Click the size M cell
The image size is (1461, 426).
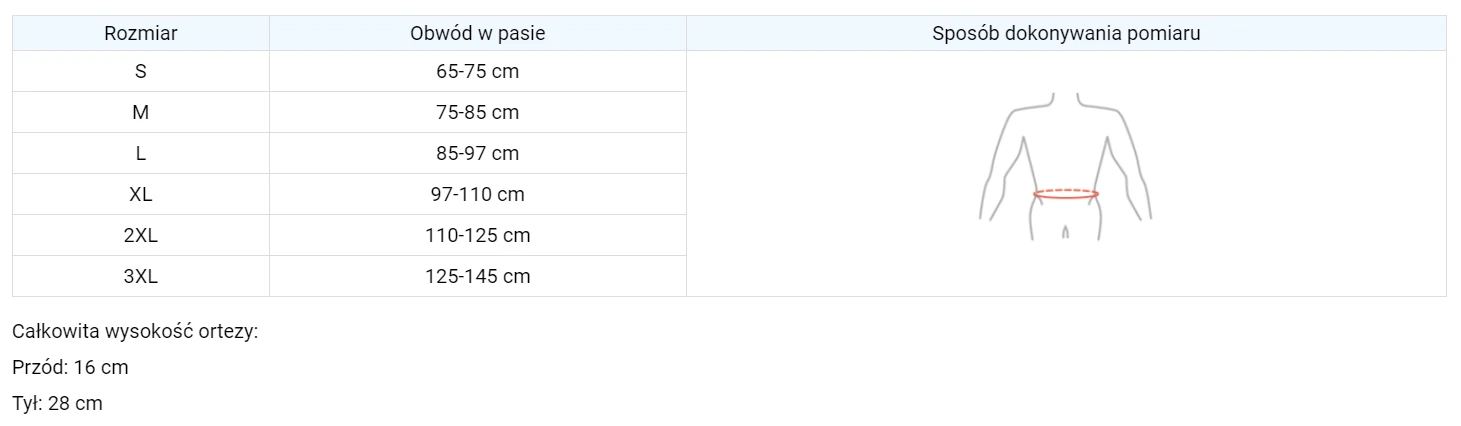click(141, 113)
